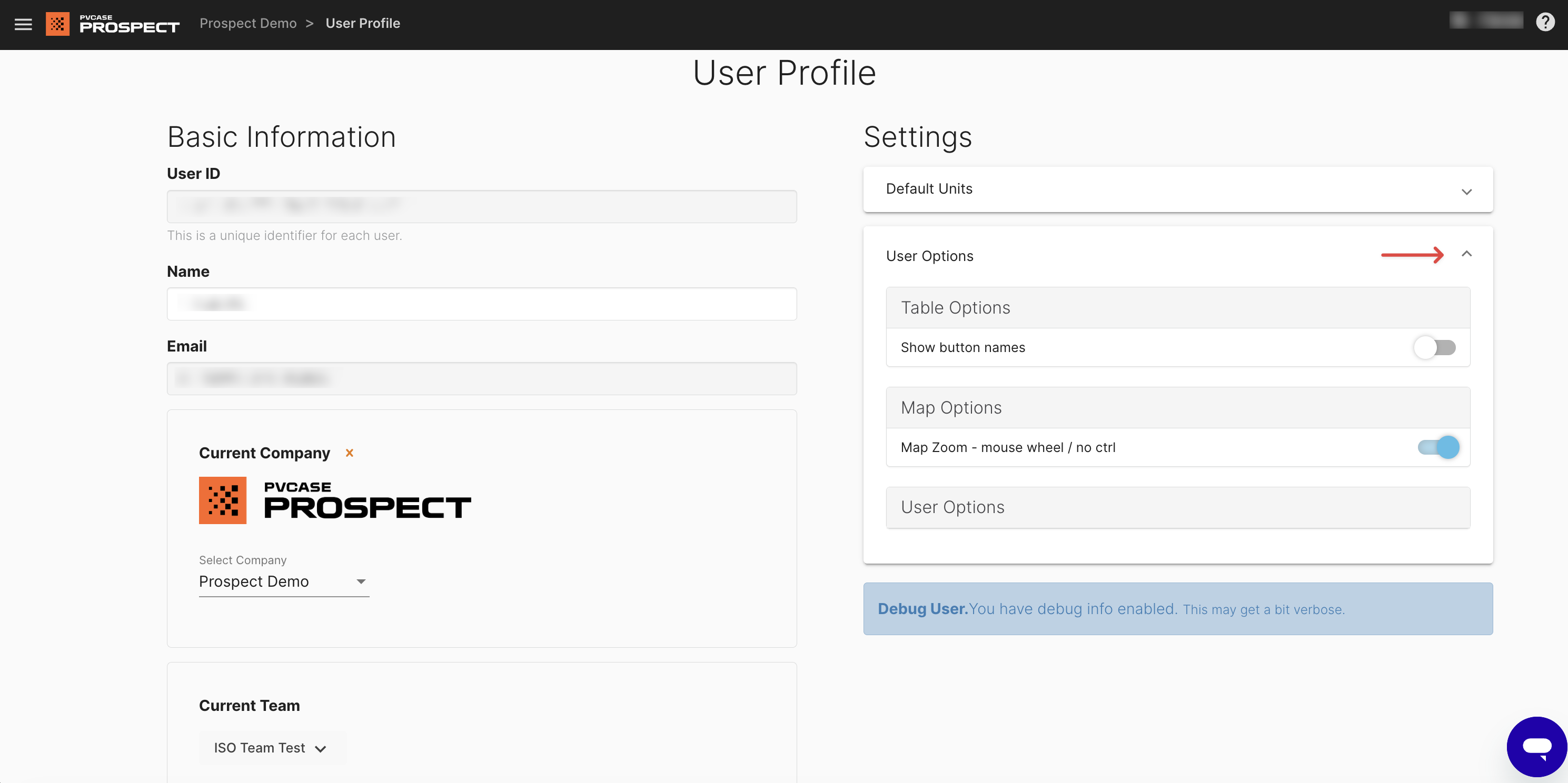The image size is (1568, 783).
Task: Click the Basic Information heading
Action: coord(282,137)
